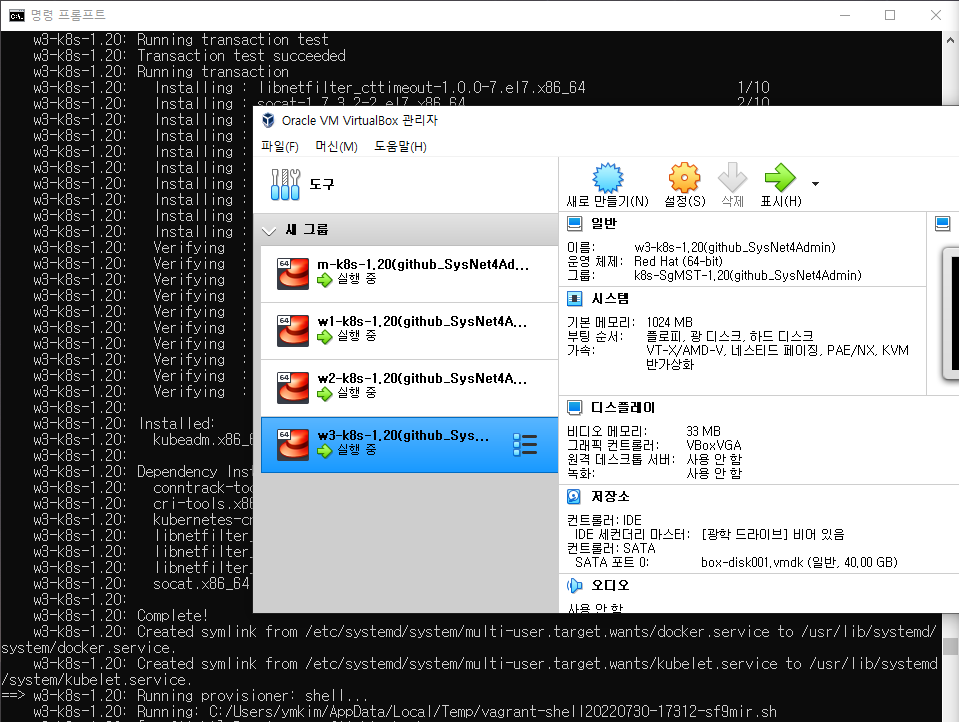The height and width of the screenshot is (722, 959).
Task: Open the dropdown arrow beside 표시(H)
Action: (815, 184)
